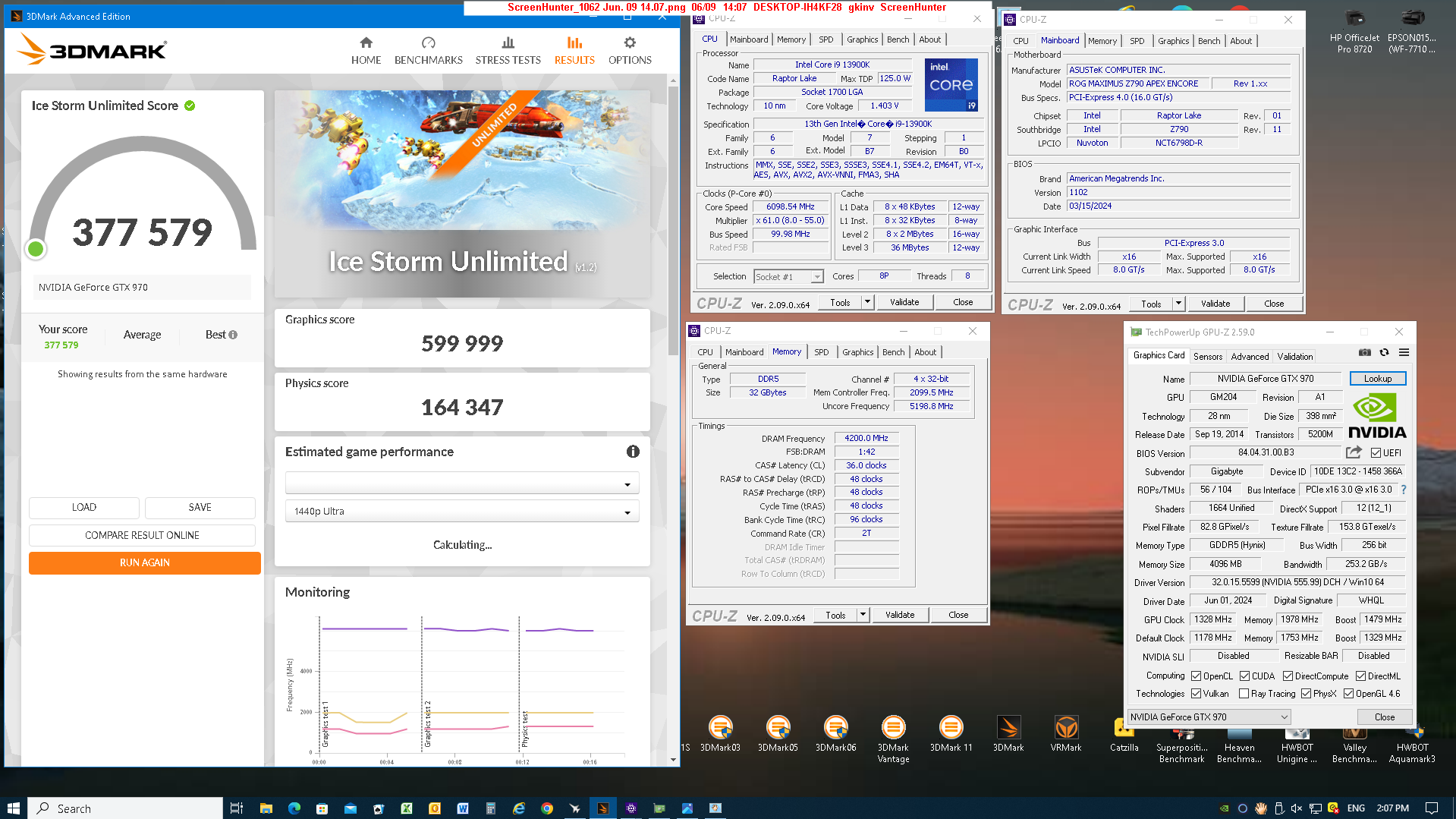Click 3DMark results vertical scrollbar

point(673,220)
